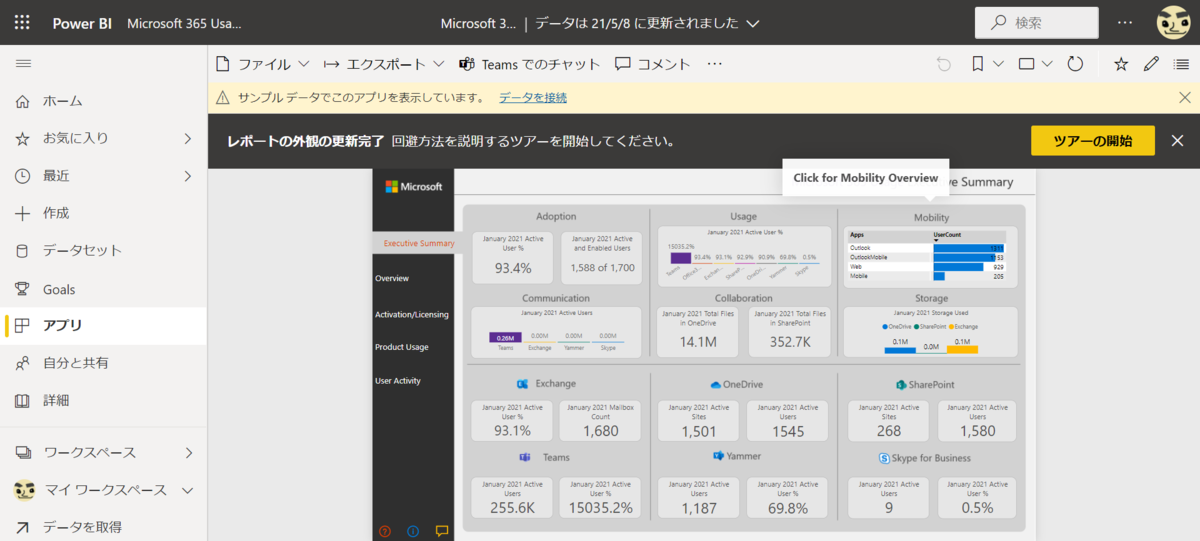1200x541 pixels.
Task: Collapse the navigation pane hamburger icon
Action: pyautogui.click(x=23, y=64)
